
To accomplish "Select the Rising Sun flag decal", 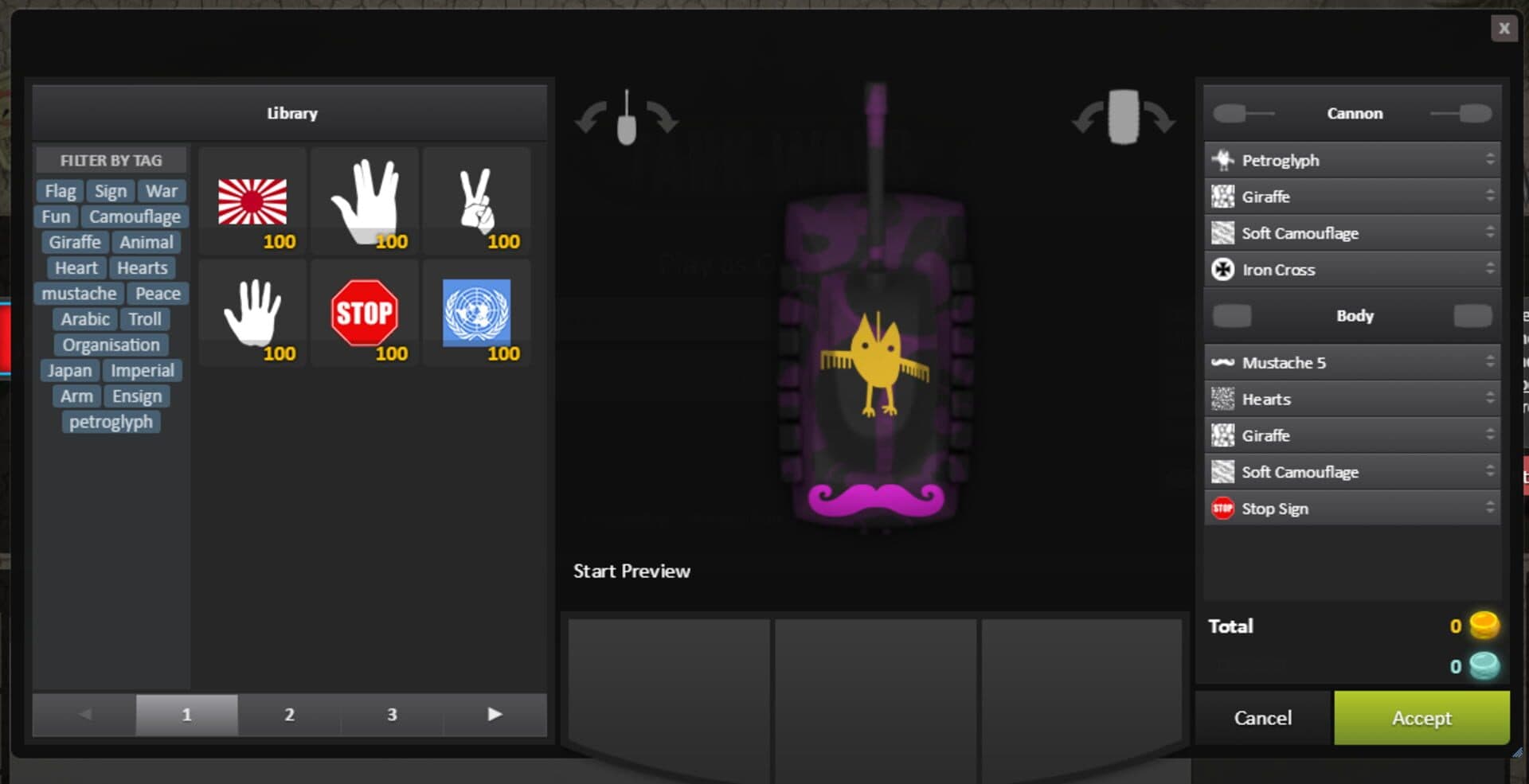I will pyautogui.click(x=252, y=201).
